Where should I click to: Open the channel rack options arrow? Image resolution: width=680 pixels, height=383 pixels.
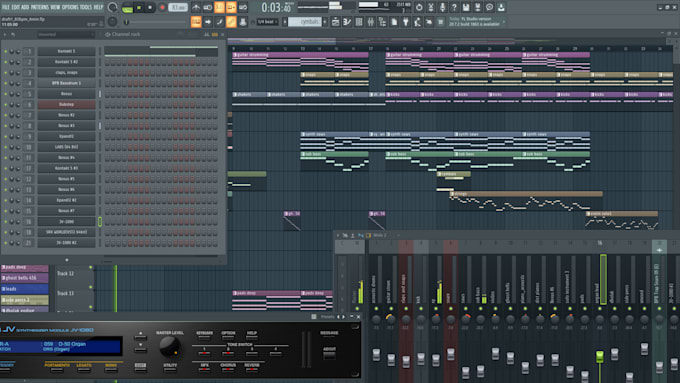coord(5,34)
